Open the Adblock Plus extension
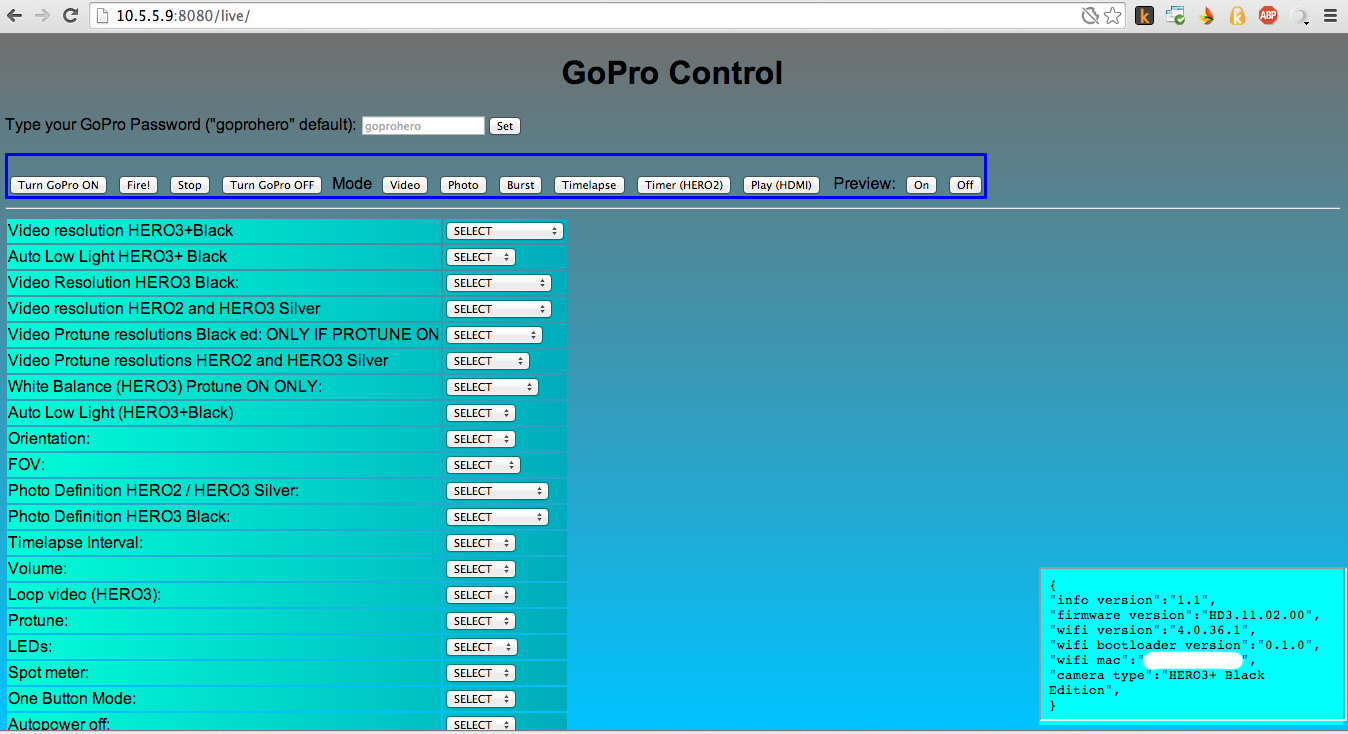 click(x=1268, y=16)
